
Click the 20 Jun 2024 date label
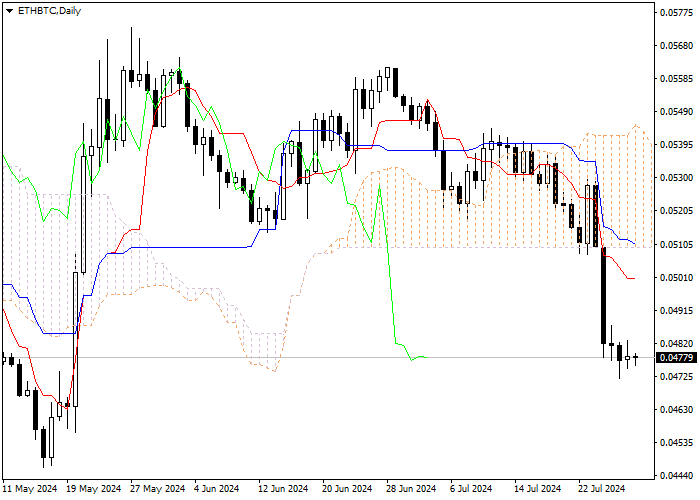(348, 489)
